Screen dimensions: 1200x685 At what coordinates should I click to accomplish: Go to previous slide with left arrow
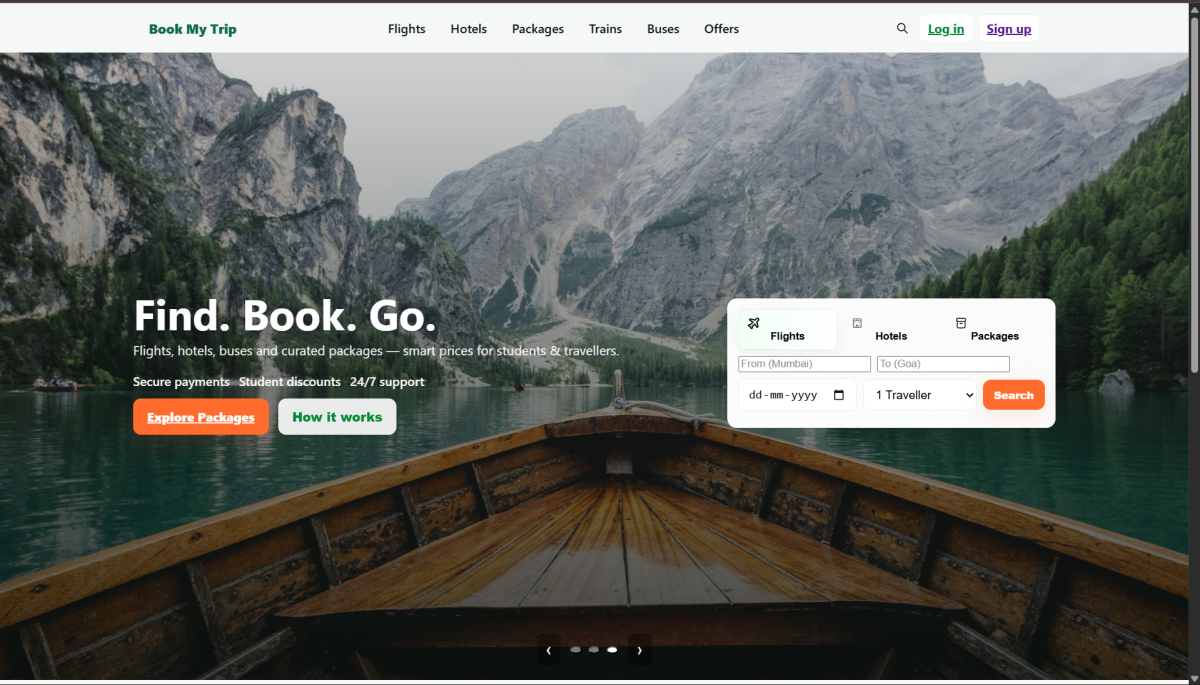548,650
